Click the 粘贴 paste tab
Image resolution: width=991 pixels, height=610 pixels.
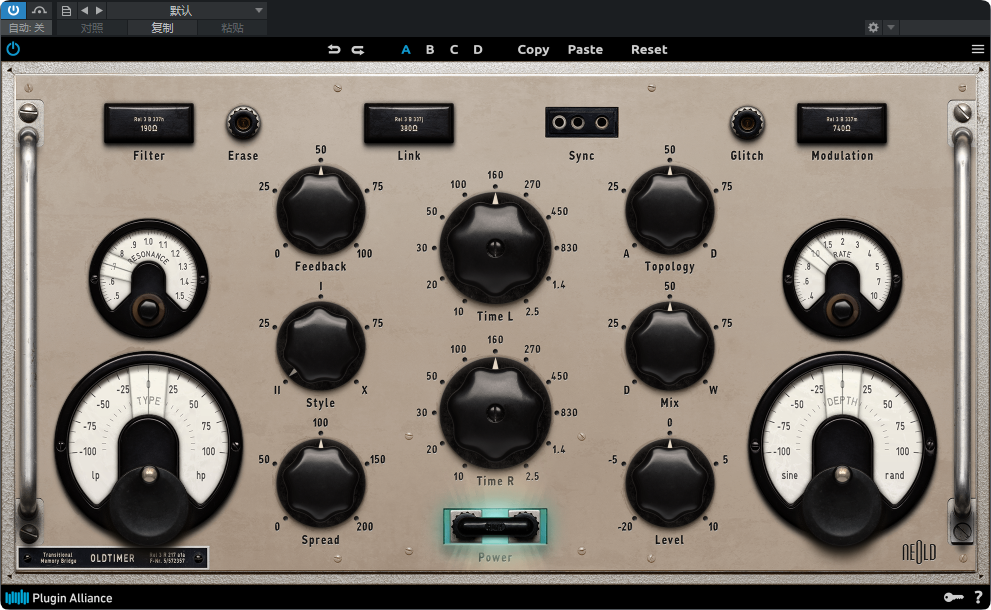[x=232, y=28]
